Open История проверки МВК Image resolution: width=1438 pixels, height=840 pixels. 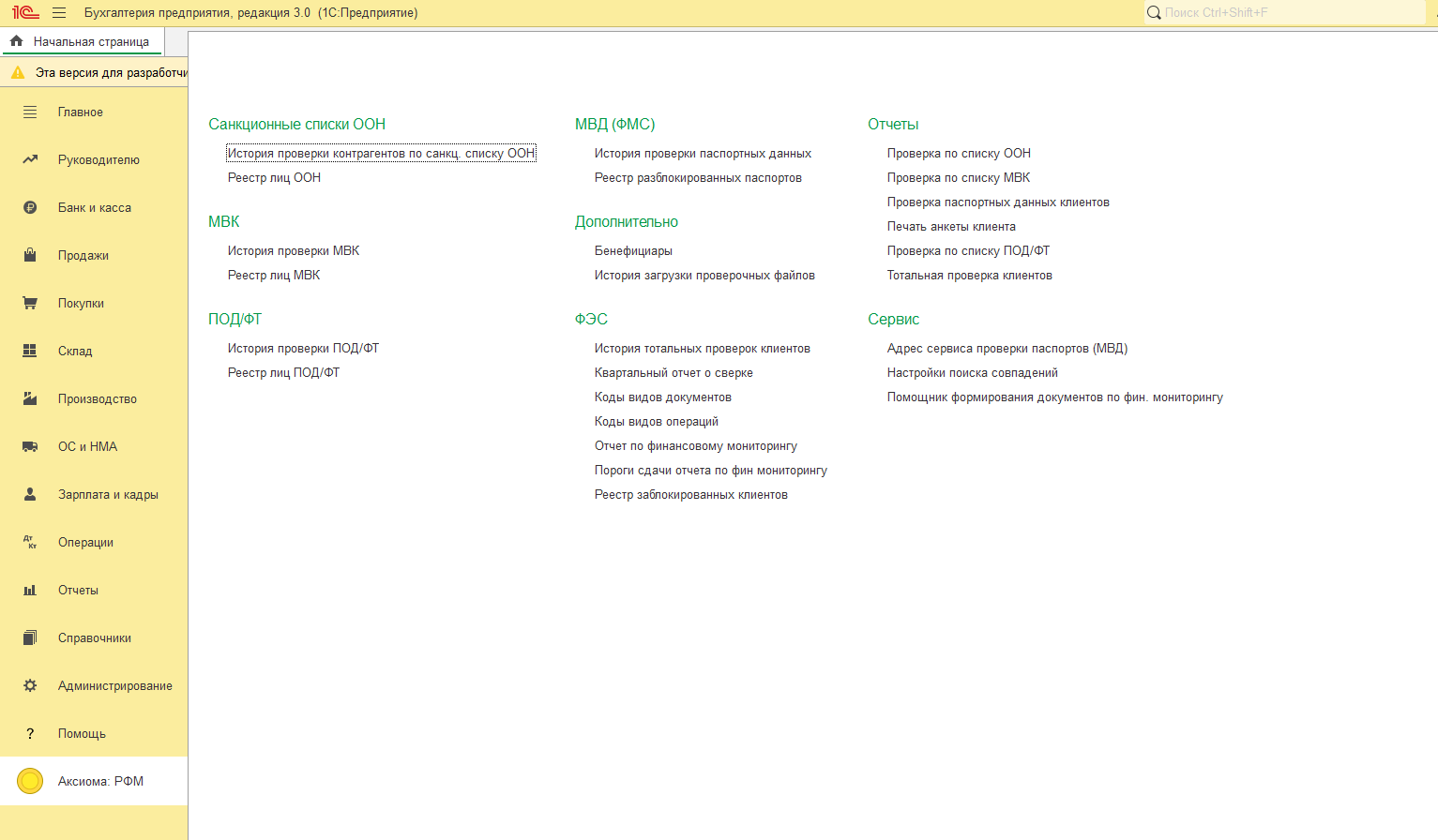click(x=294, y=250)
